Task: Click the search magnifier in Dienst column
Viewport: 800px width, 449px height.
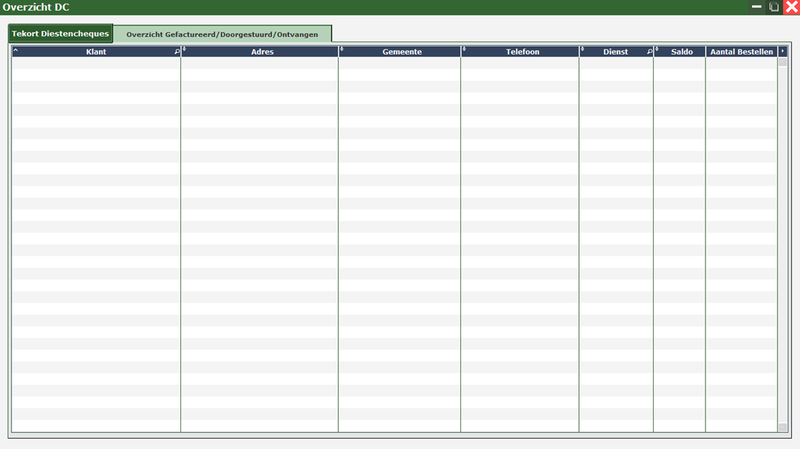Action: [x=649, y=51]
